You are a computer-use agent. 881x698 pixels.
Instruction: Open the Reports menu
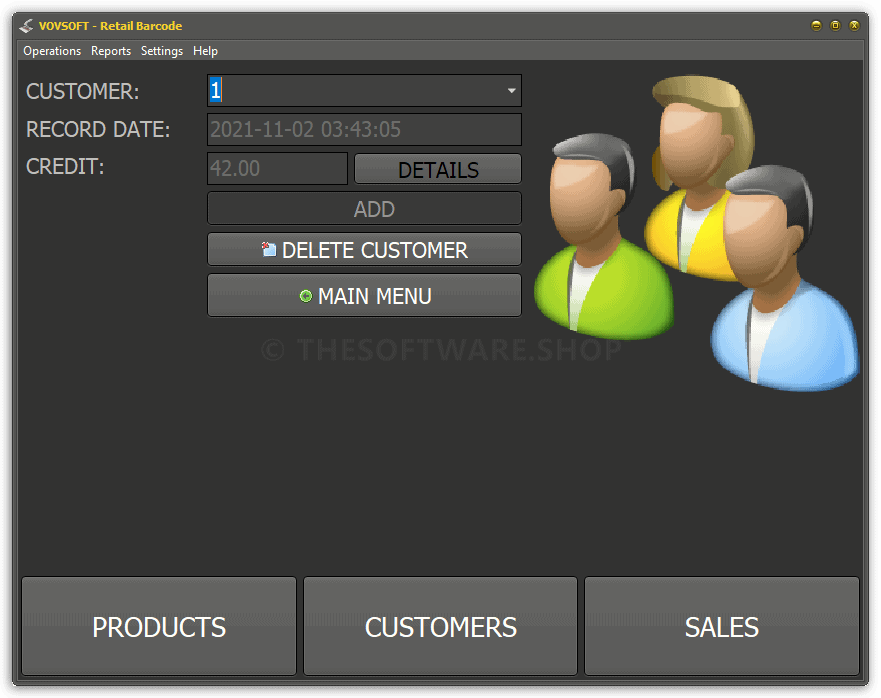[111, 51]
